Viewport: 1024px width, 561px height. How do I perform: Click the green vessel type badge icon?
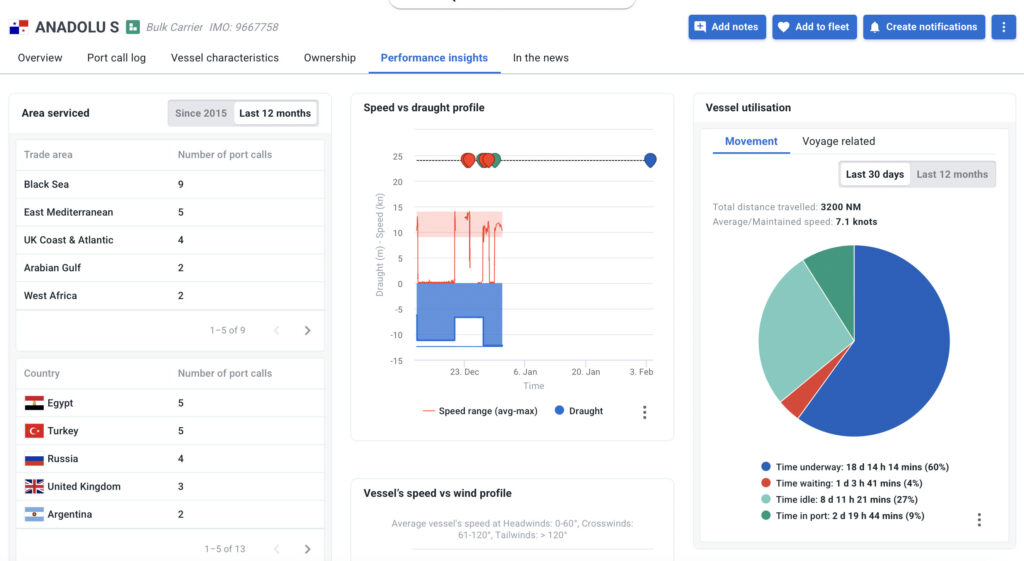point(132,27)
